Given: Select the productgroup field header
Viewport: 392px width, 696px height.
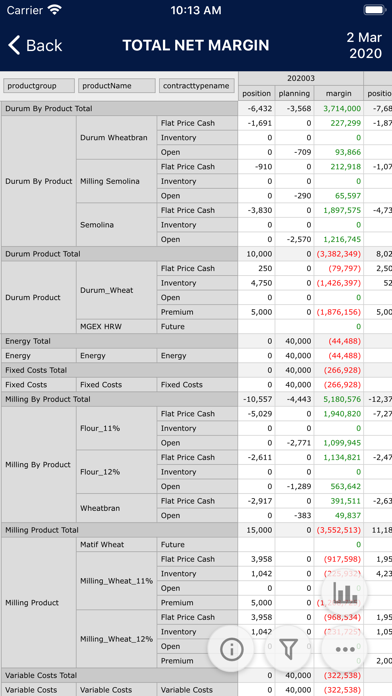Looking at the screenshot, I should [39, 86].
